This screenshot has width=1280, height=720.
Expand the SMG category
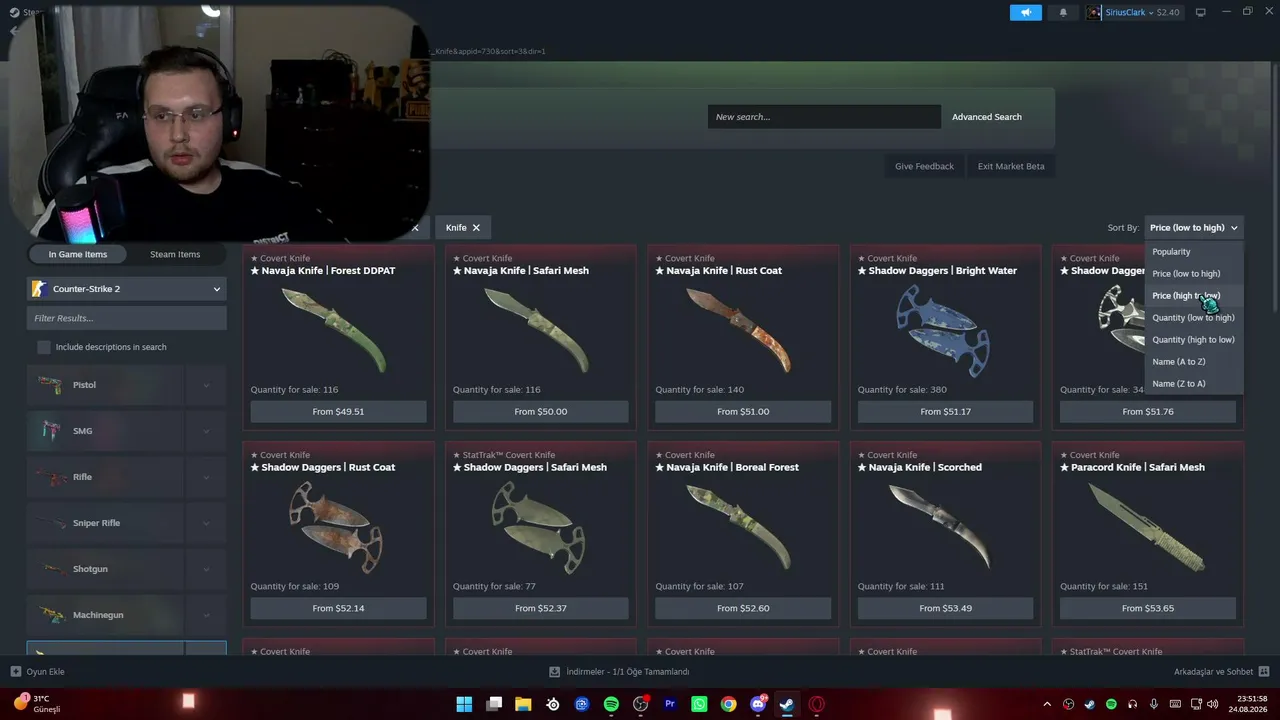[206, 431]
